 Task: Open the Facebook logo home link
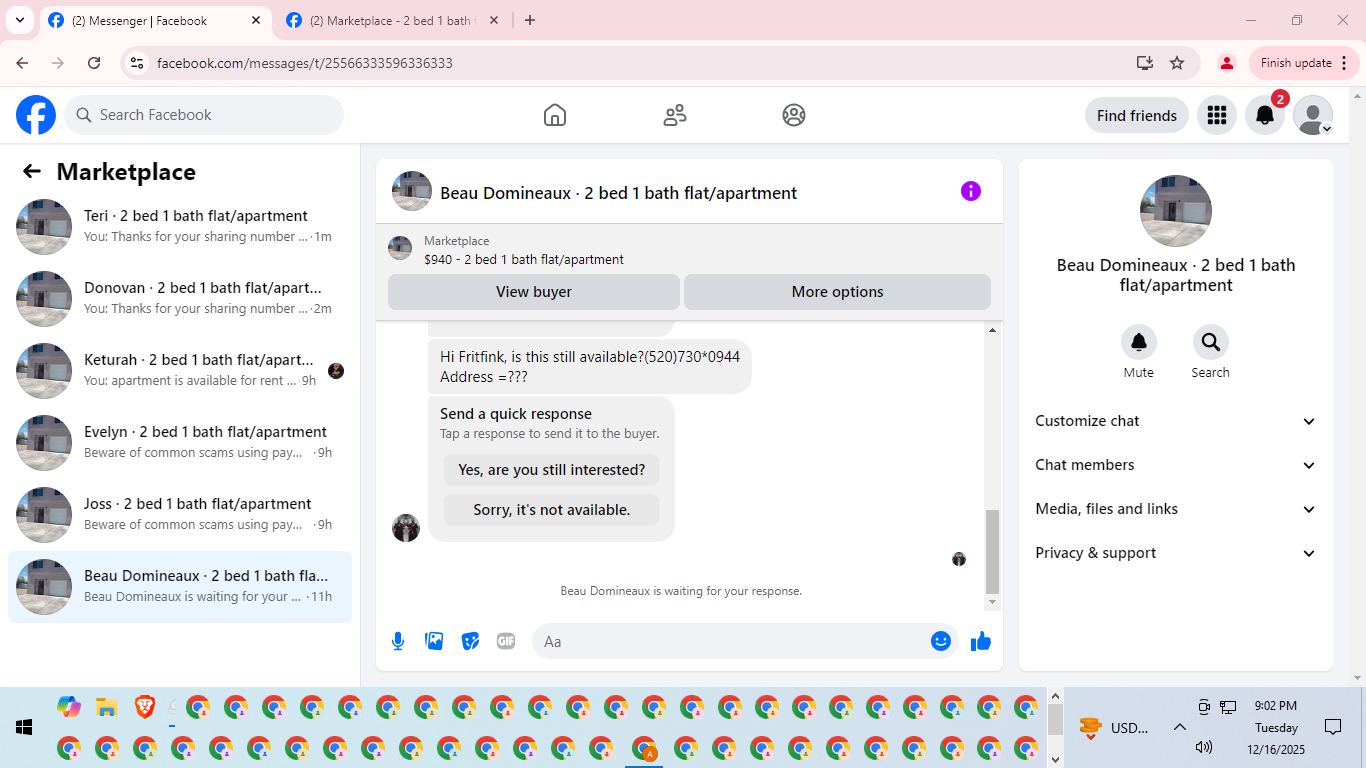click(x=36, y=115)
